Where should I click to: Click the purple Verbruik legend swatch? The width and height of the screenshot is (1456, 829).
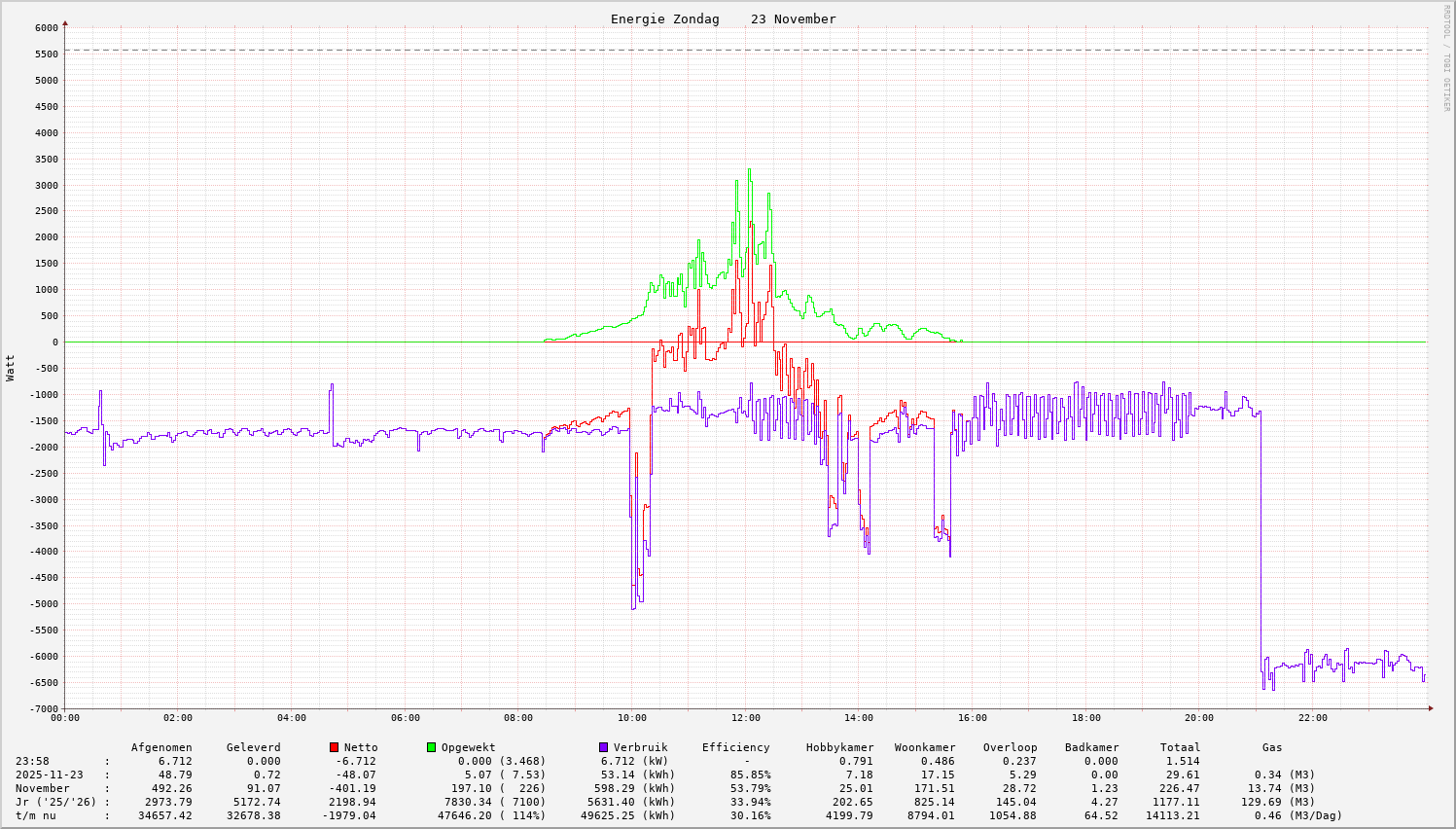603,747
